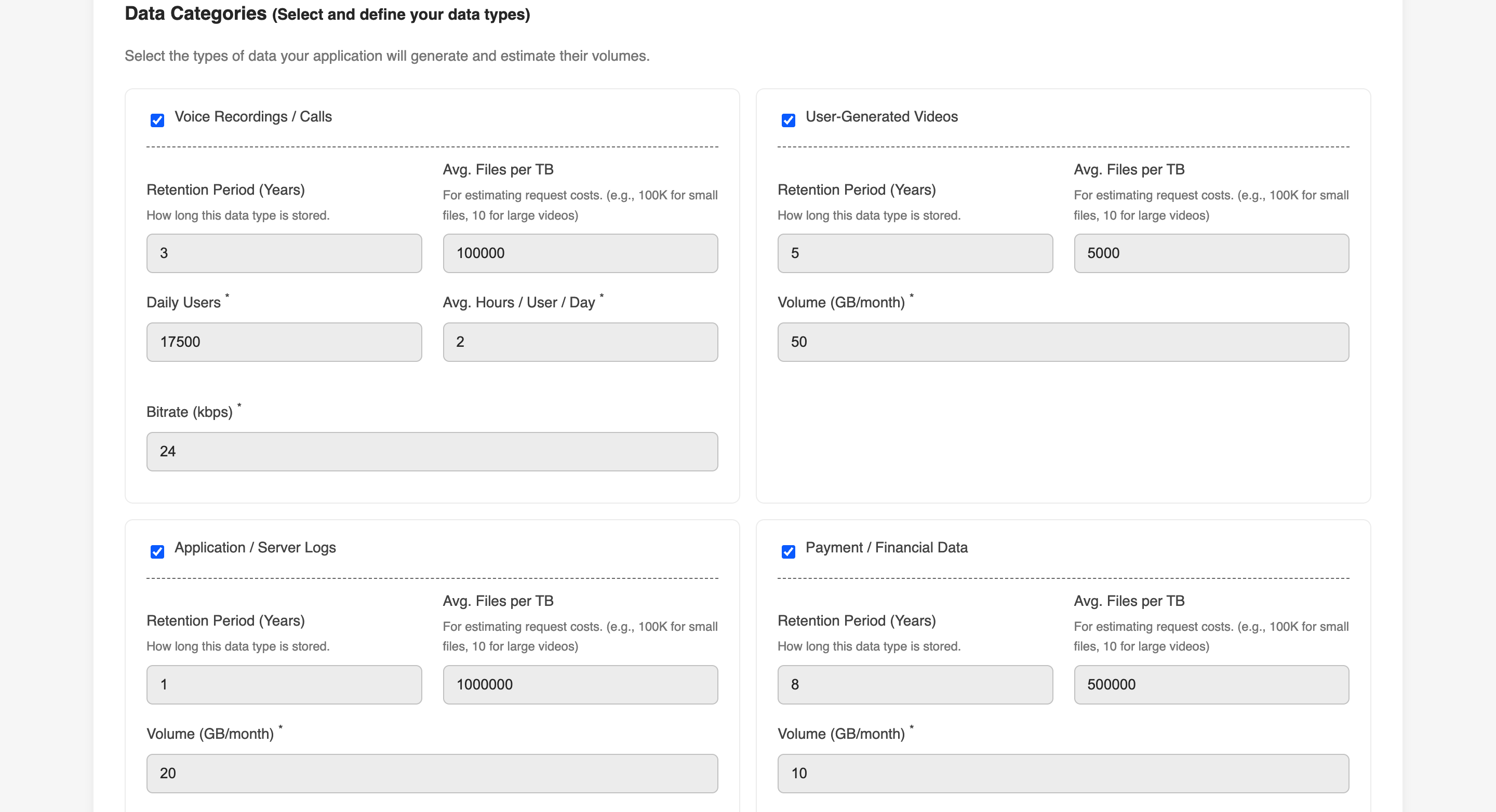Click Payment Data Volume (GB/month) field
1496x812 pixels.
[x=1063, y=773]
